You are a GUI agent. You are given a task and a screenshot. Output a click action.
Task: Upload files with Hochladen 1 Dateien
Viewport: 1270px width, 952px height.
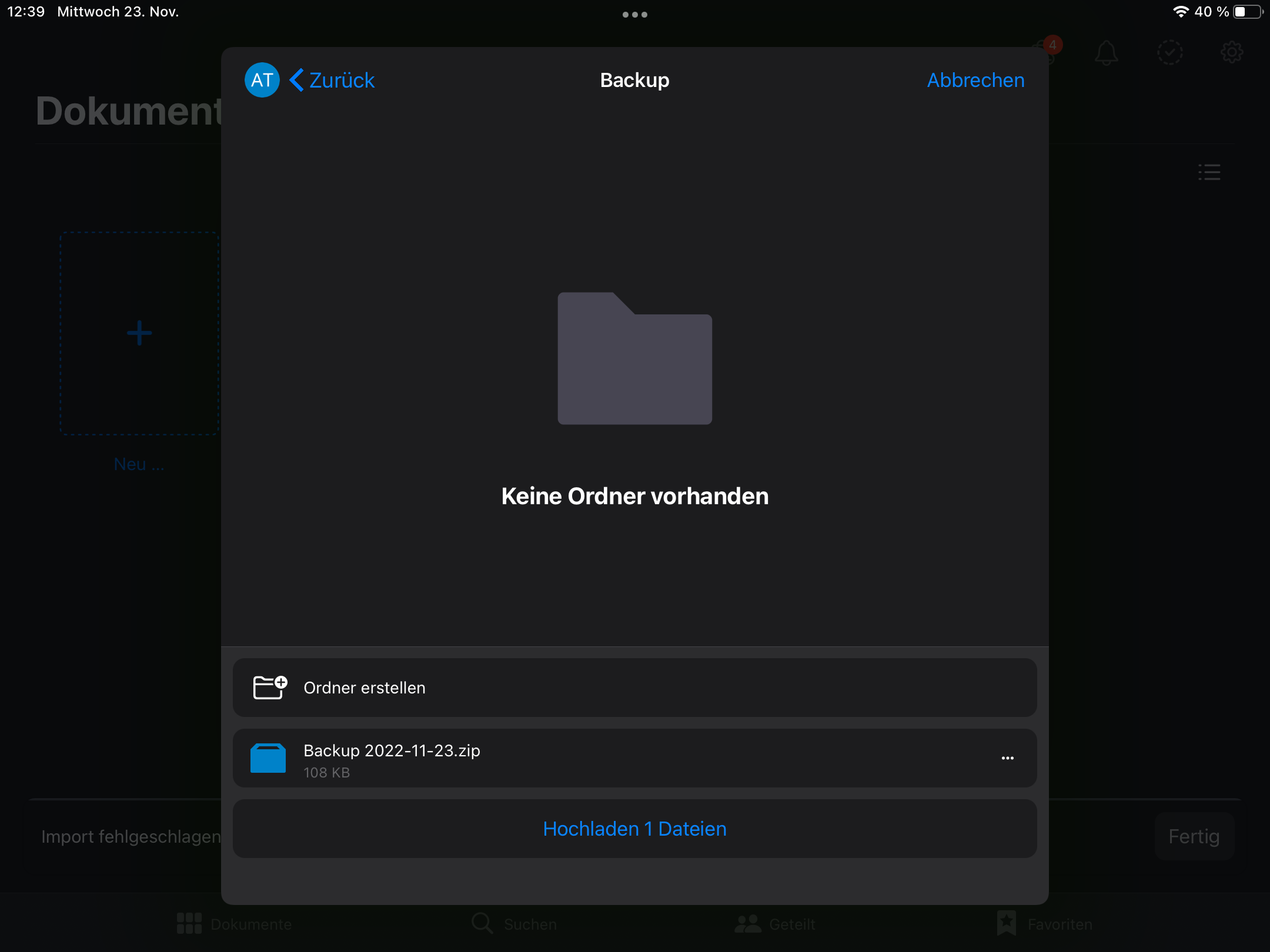634,829
